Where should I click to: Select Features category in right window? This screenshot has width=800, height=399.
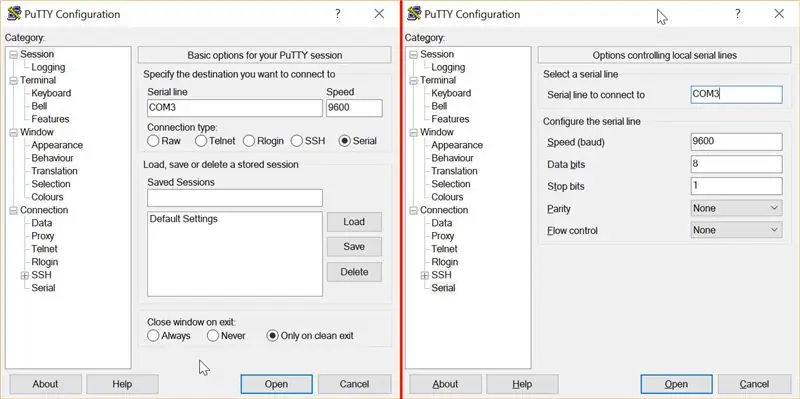(450, 119)
